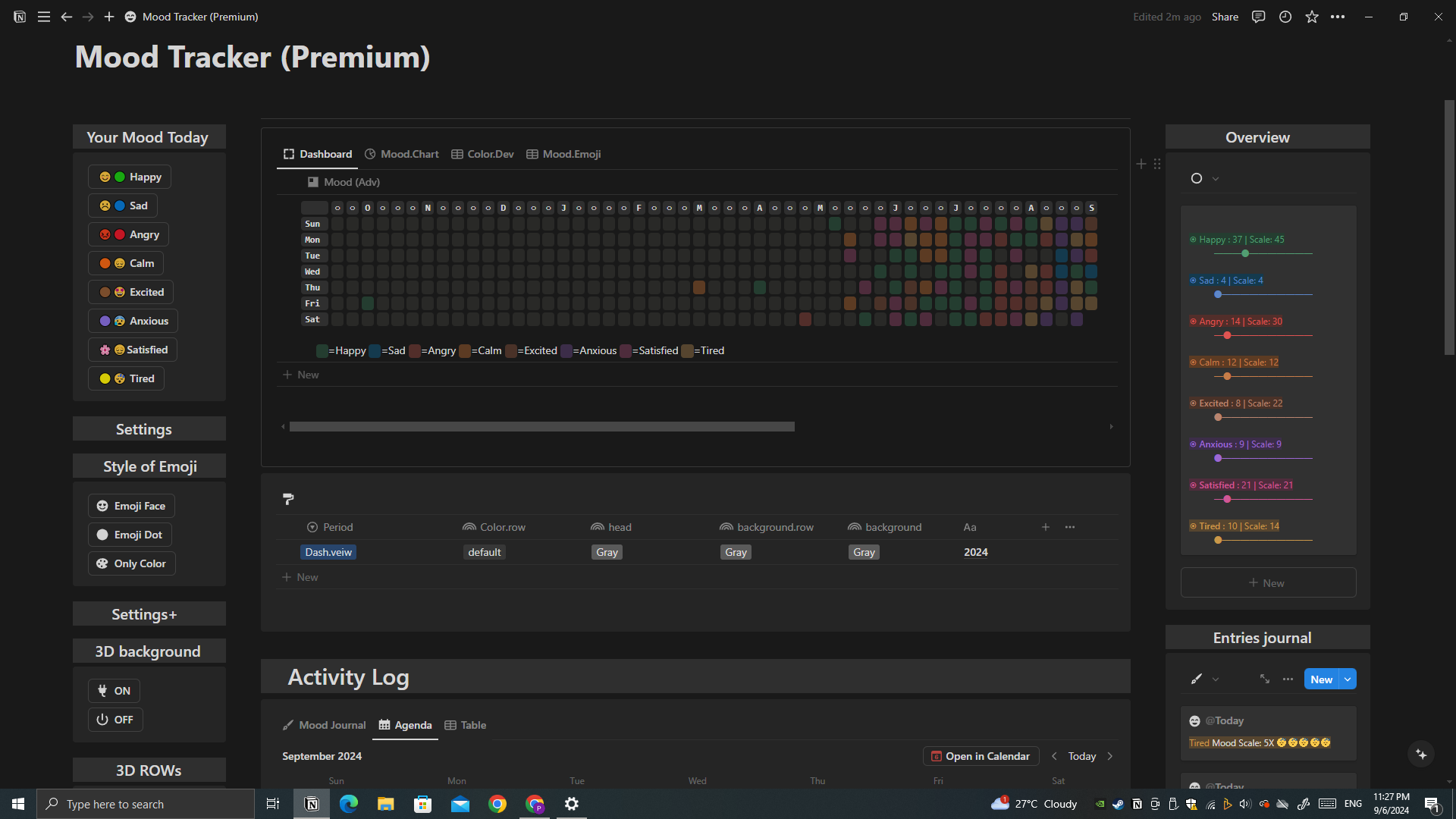Screen dimensions: 1456x819
Task: Select Only Color style
Action: point(131,563)
